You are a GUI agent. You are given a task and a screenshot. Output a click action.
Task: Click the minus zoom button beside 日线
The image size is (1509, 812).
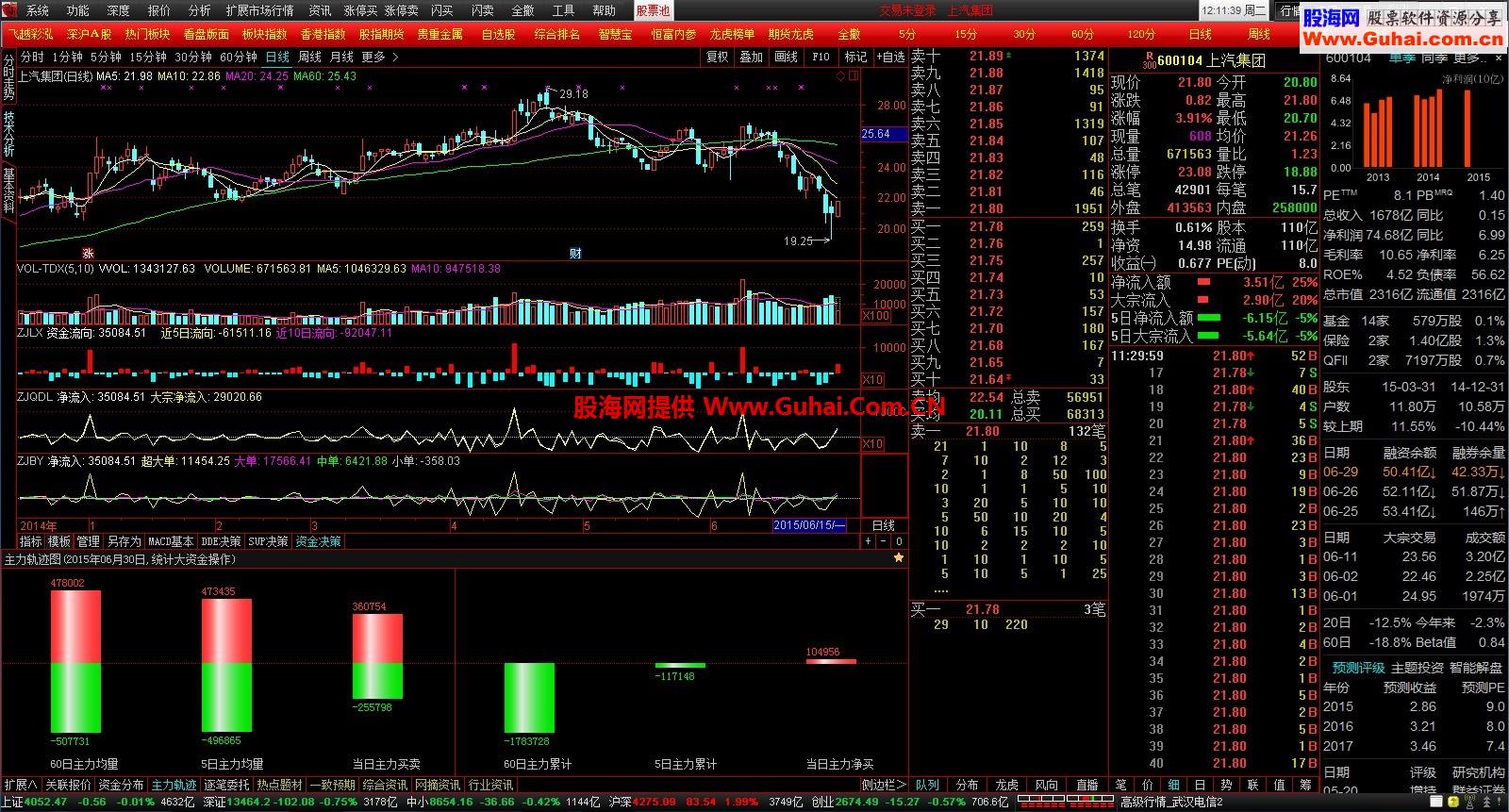tap(884, 541)
